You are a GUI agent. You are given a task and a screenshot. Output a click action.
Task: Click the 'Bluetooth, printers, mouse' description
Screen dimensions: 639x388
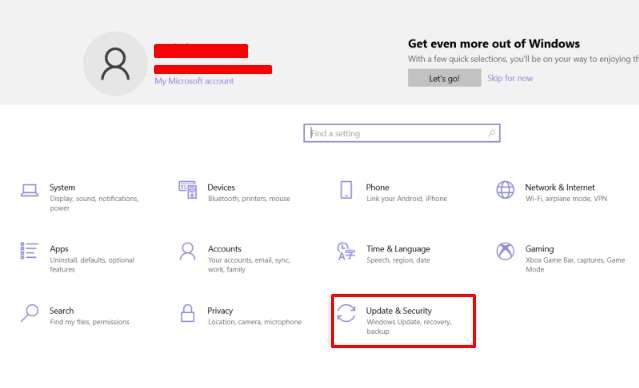pyautogui.click(x=249, y=198)
